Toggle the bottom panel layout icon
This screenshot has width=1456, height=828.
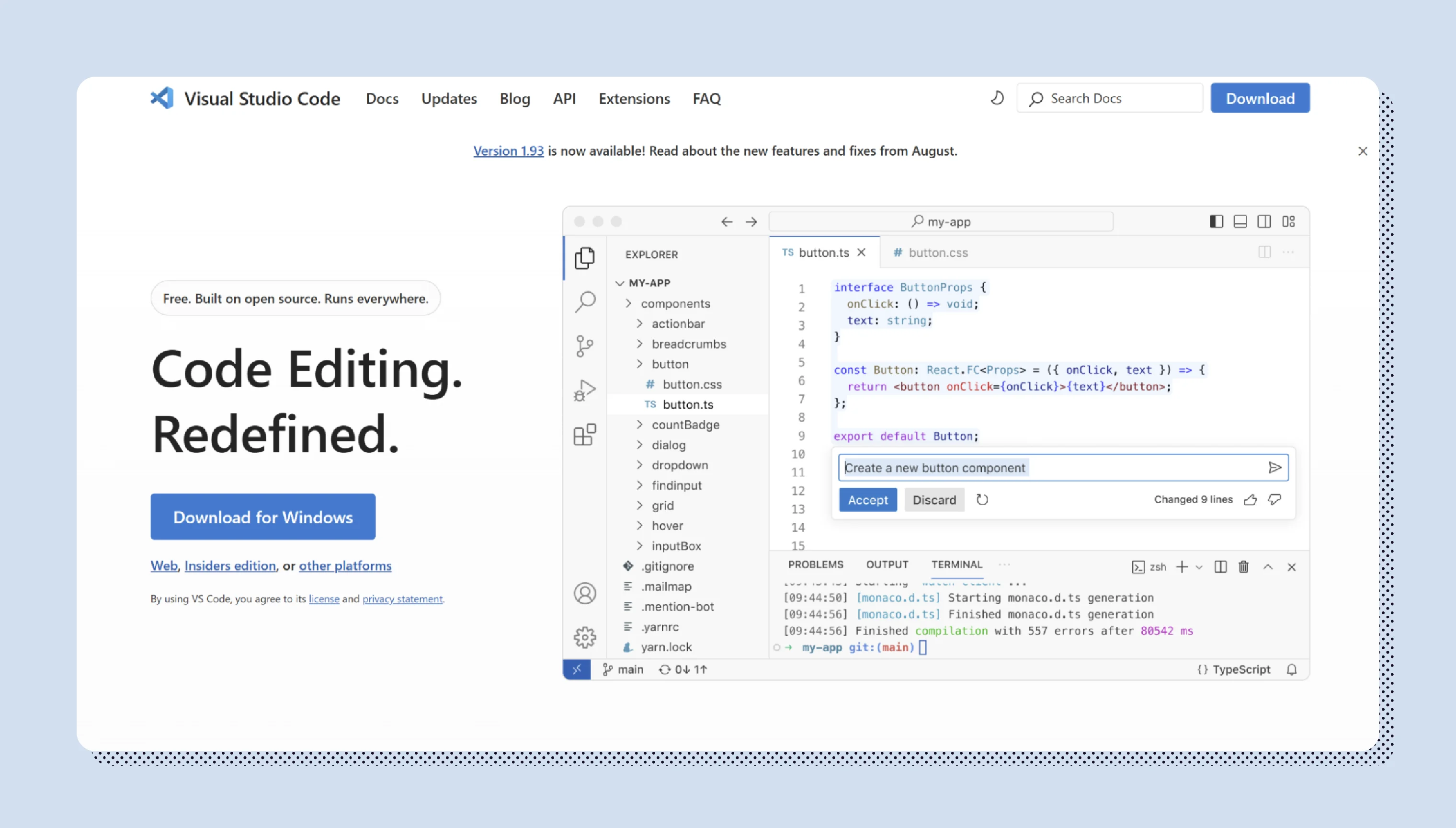(x=1240, y=221)
